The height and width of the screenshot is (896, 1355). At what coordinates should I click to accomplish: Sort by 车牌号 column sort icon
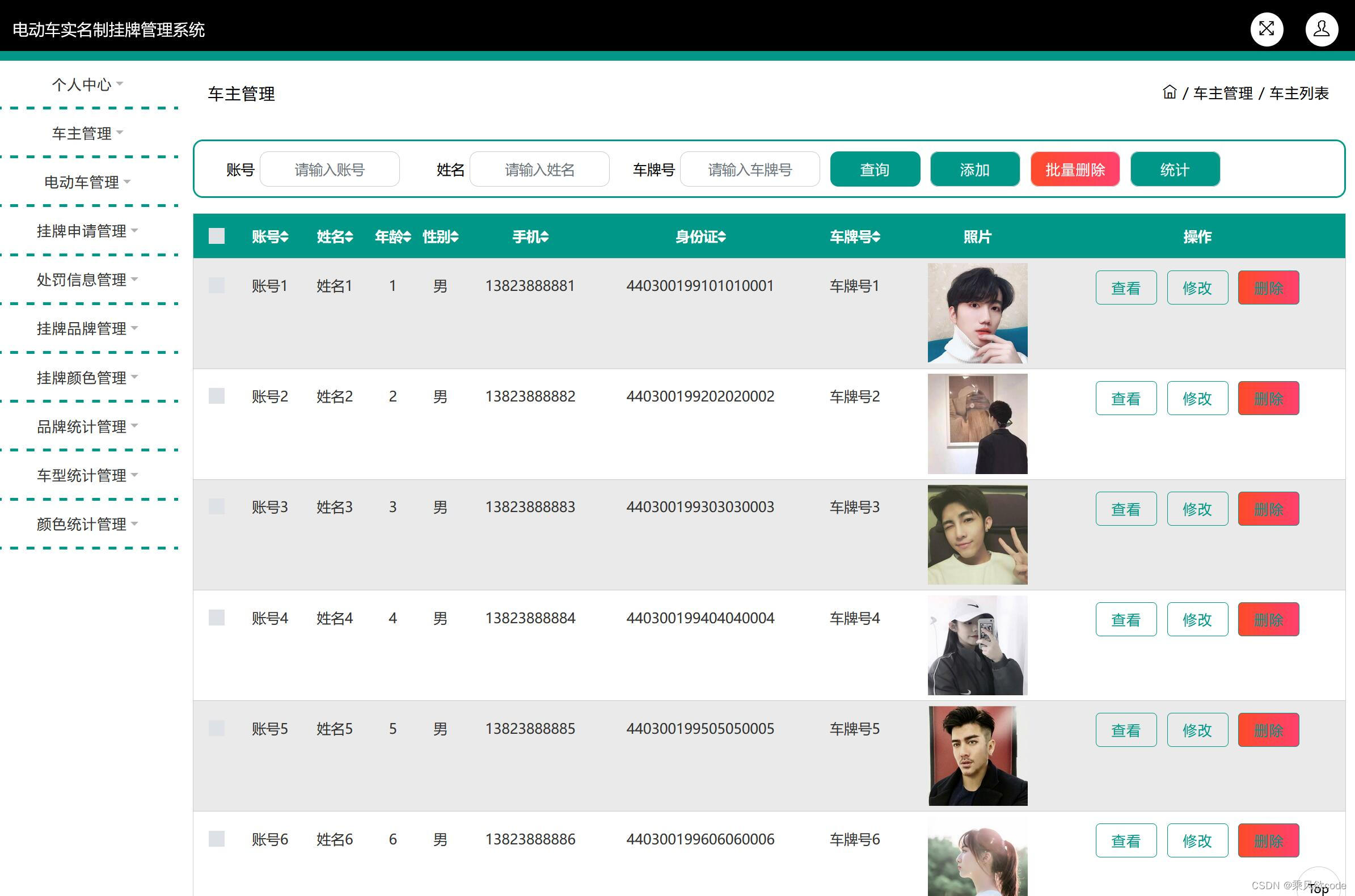[876, 236]
